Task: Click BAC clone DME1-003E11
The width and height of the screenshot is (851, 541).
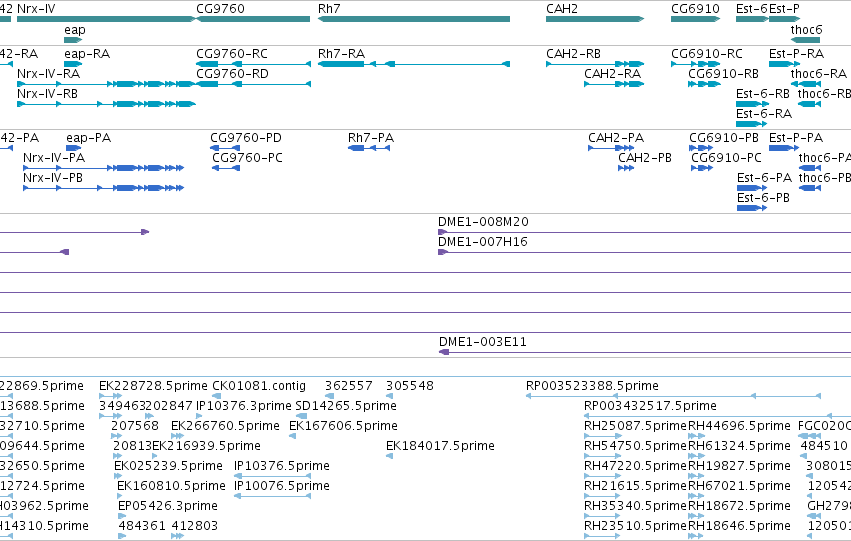Action: pyautogui.click(x=645, y=352)
